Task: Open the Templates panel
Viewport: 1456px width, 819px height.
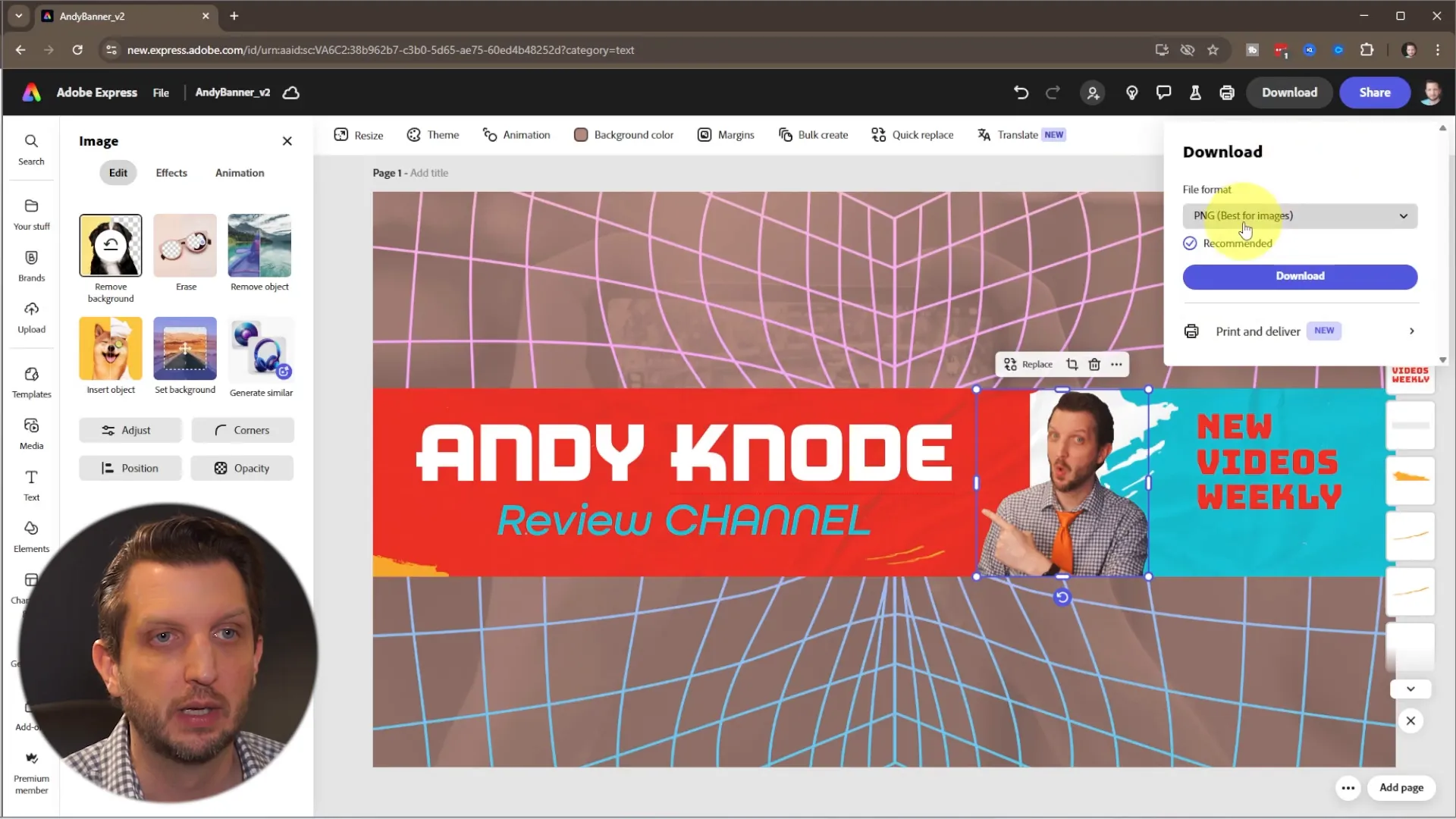Action: point(31,383)
